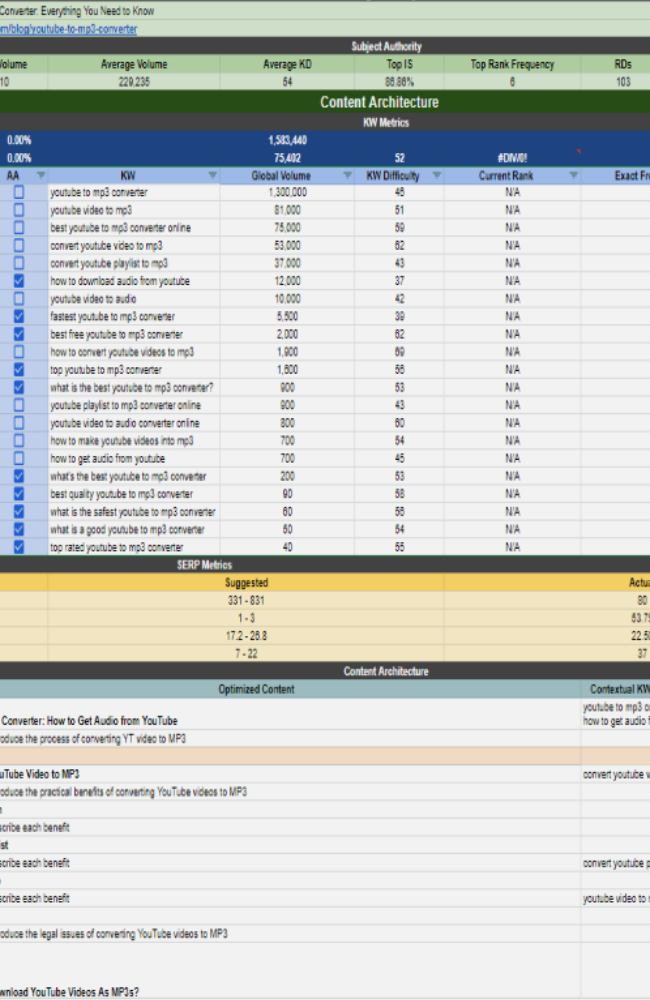This screenshot has width=650, height=1000.
Task: Untick top rated youtube to mp3 converter
Action: point(18,547)
